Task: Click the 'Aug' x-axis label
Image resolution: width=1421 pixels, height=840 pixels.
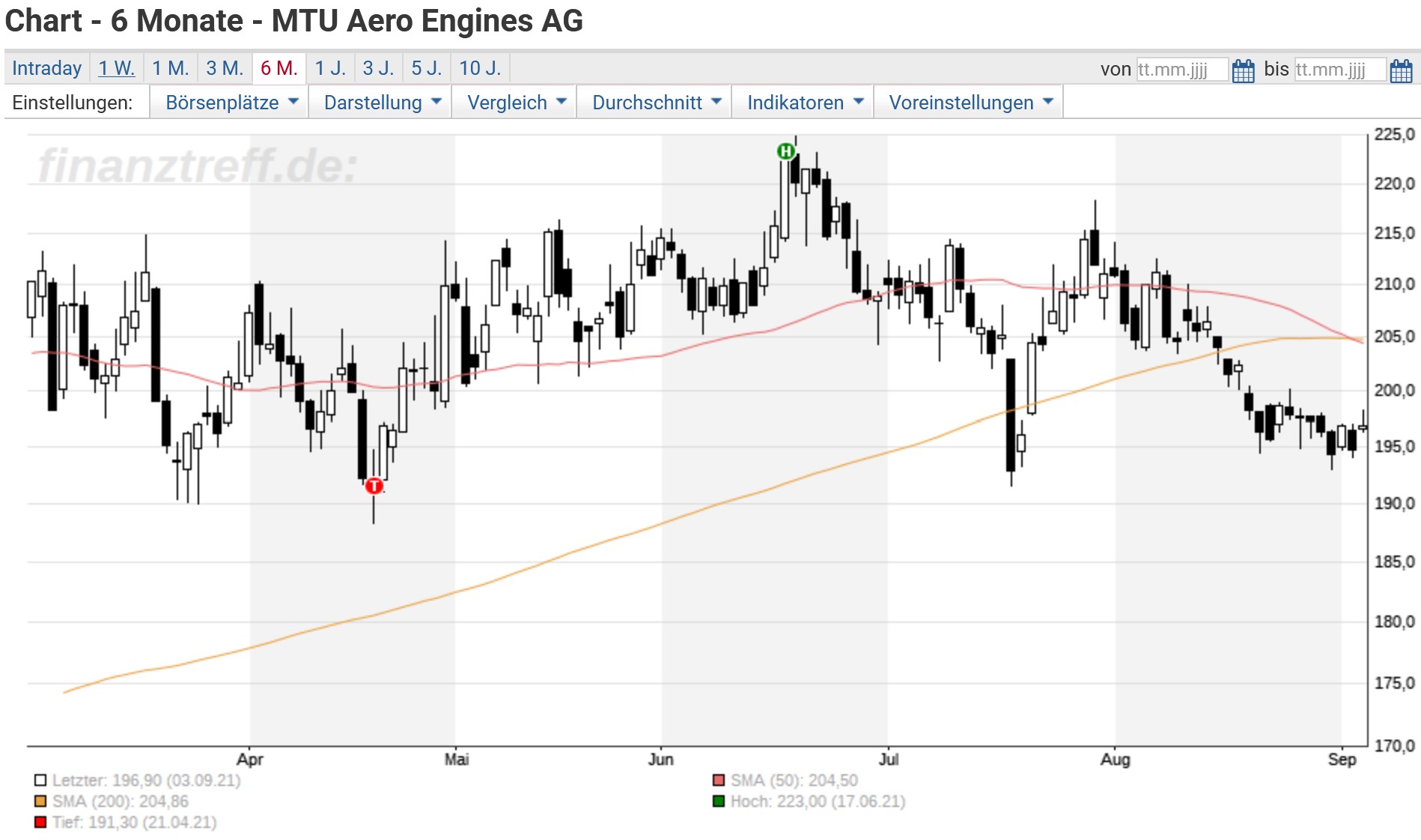Action: pos(1116,760)
